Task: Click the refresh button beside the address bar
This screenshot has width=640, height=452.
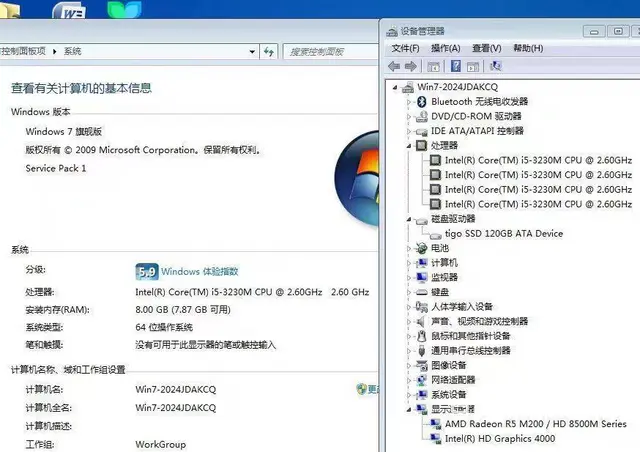Action: (269, 52)
